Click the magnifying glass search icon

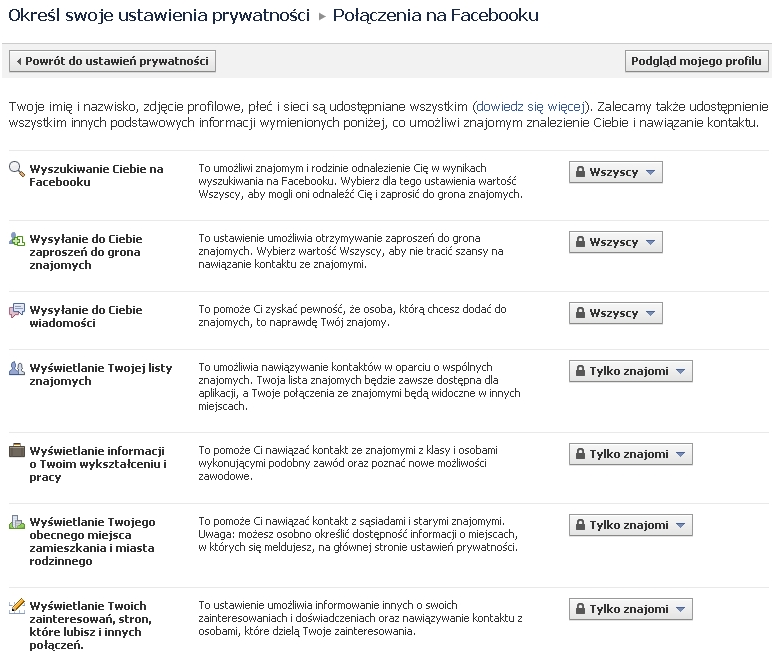click(17, 169)
